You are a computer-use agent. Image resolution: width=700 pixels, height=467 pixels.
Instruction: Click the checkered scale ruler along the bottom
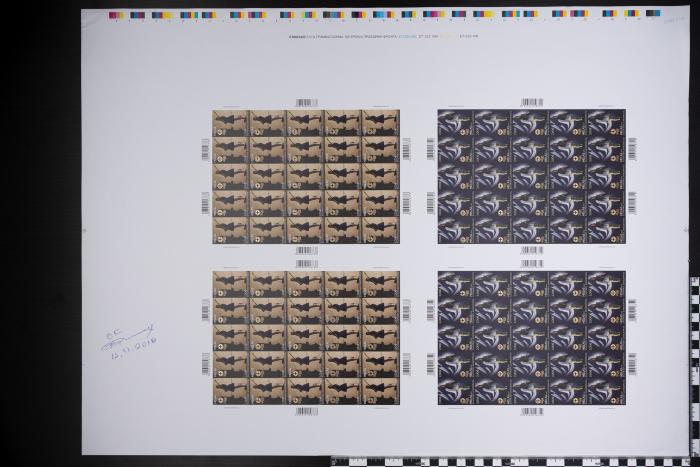[511, 462]
